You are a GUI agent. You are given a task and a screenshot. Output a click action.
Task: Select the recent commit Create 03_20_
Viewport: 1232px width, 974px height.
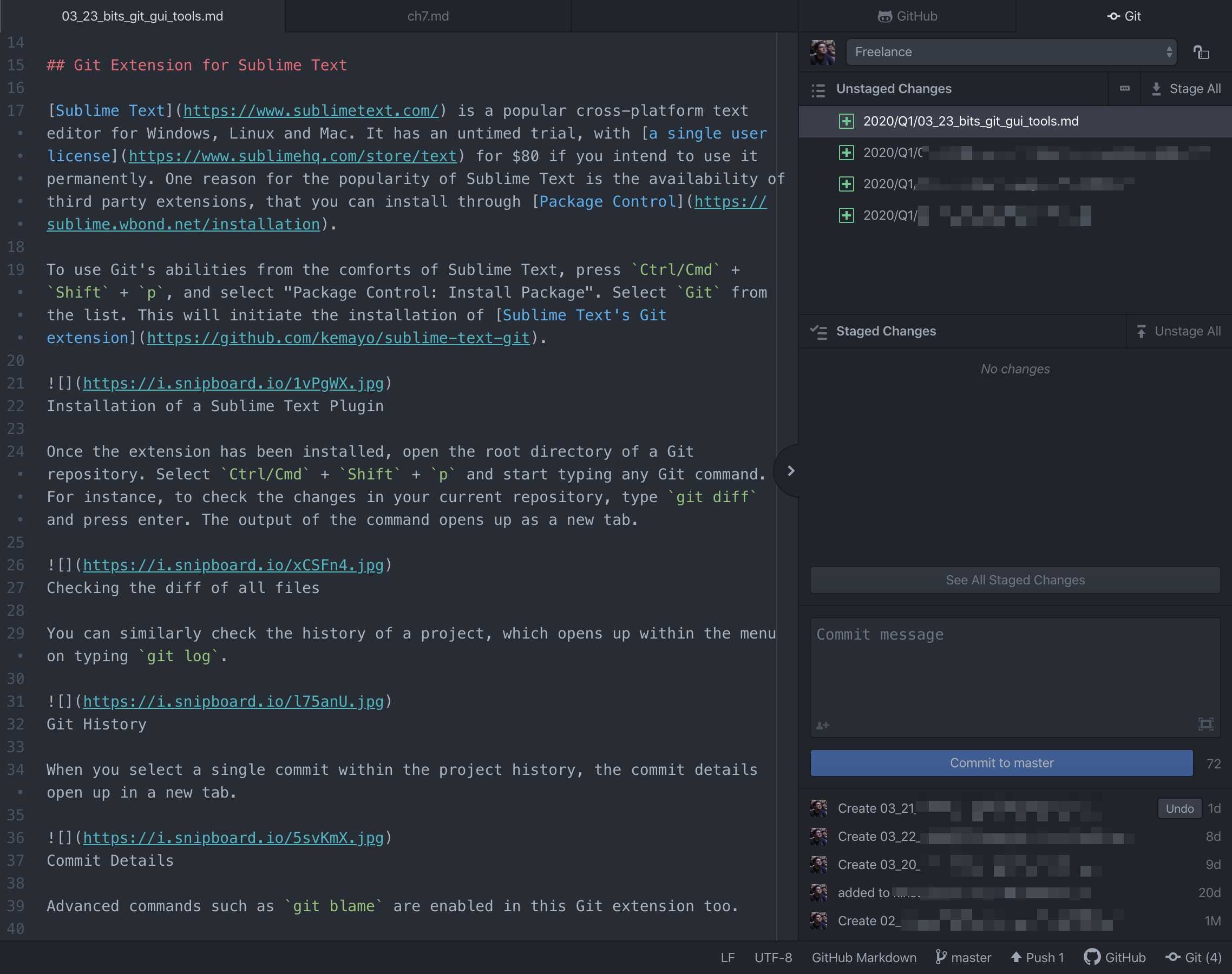[x=1015, y=865]
